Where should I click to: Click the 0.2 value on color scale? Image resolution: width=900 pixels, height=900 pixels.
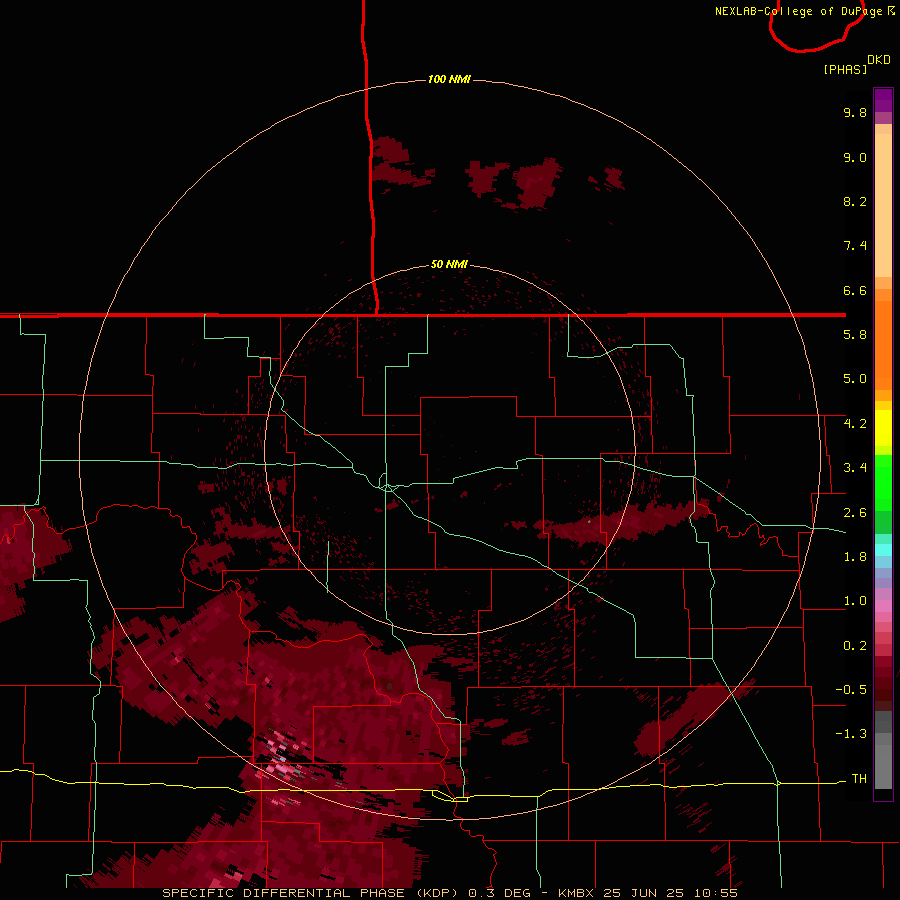point(855,646)
